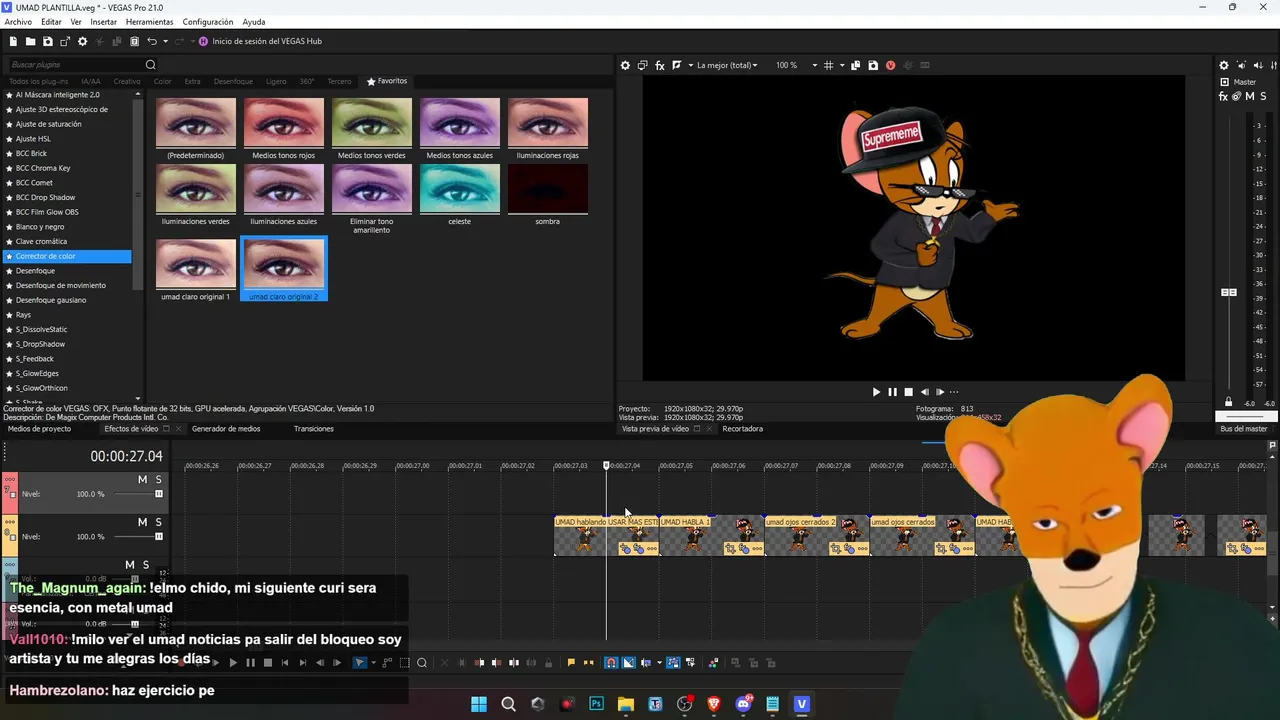Click the magnifier in the plugin search box

[151, 65]
